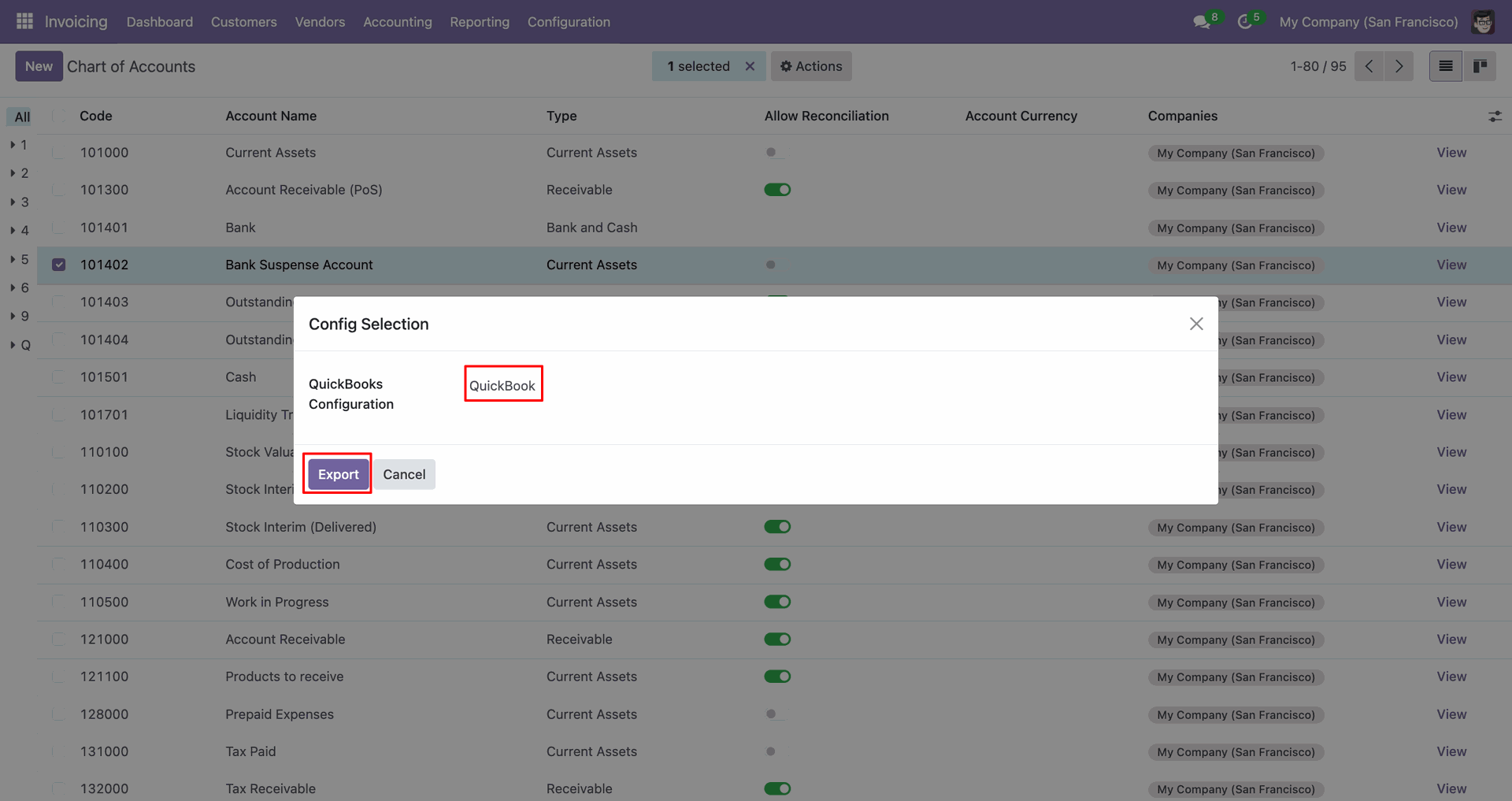
Task: Switch to kanban view icon
Action: (x=1480, y=66)
